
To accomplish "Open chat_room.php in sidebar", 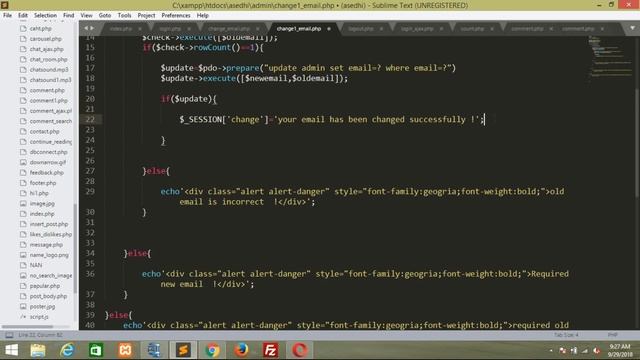I will [48, 59].
